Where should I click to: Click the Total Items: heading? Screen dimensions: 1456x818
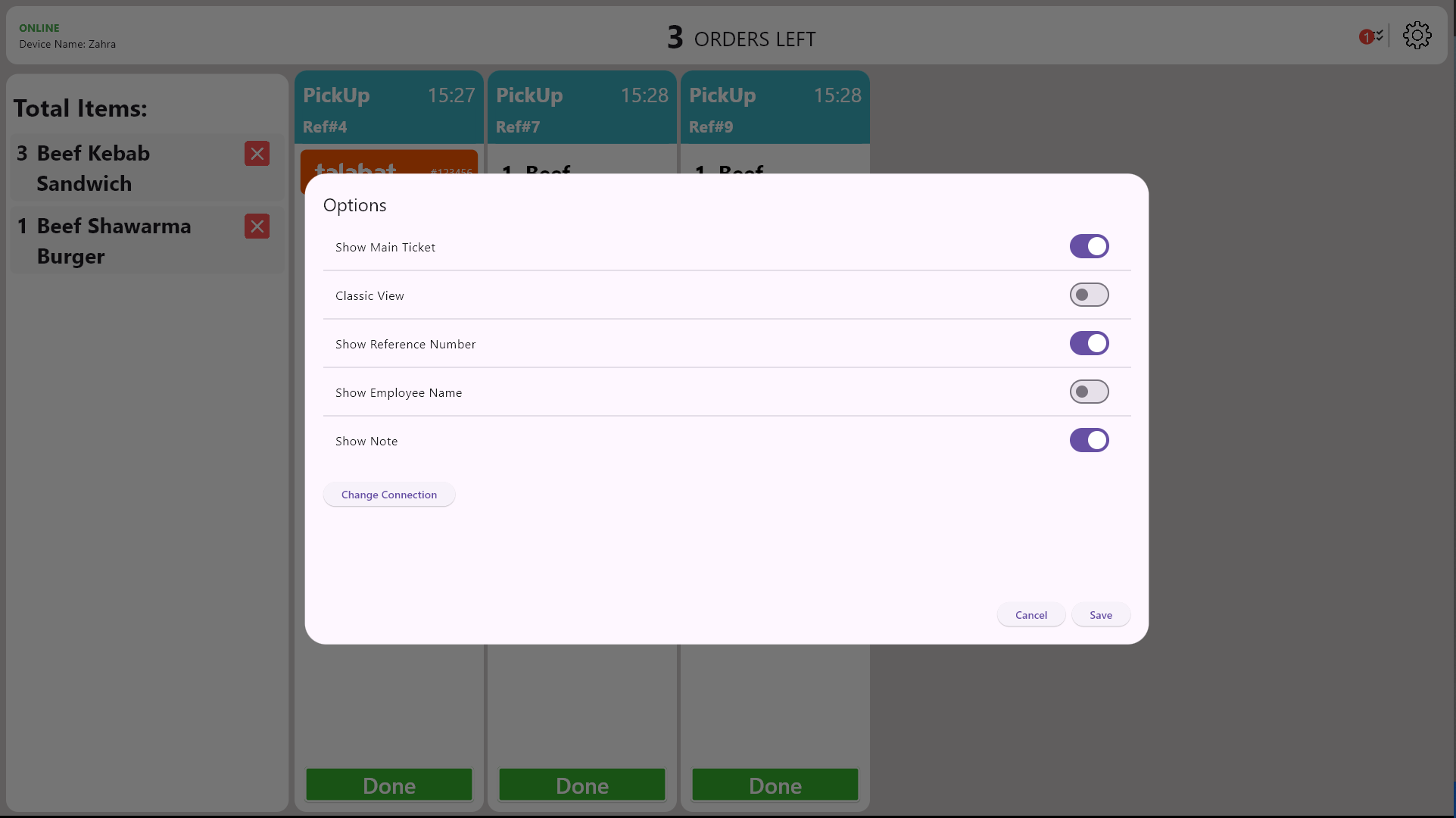point(80,108)
